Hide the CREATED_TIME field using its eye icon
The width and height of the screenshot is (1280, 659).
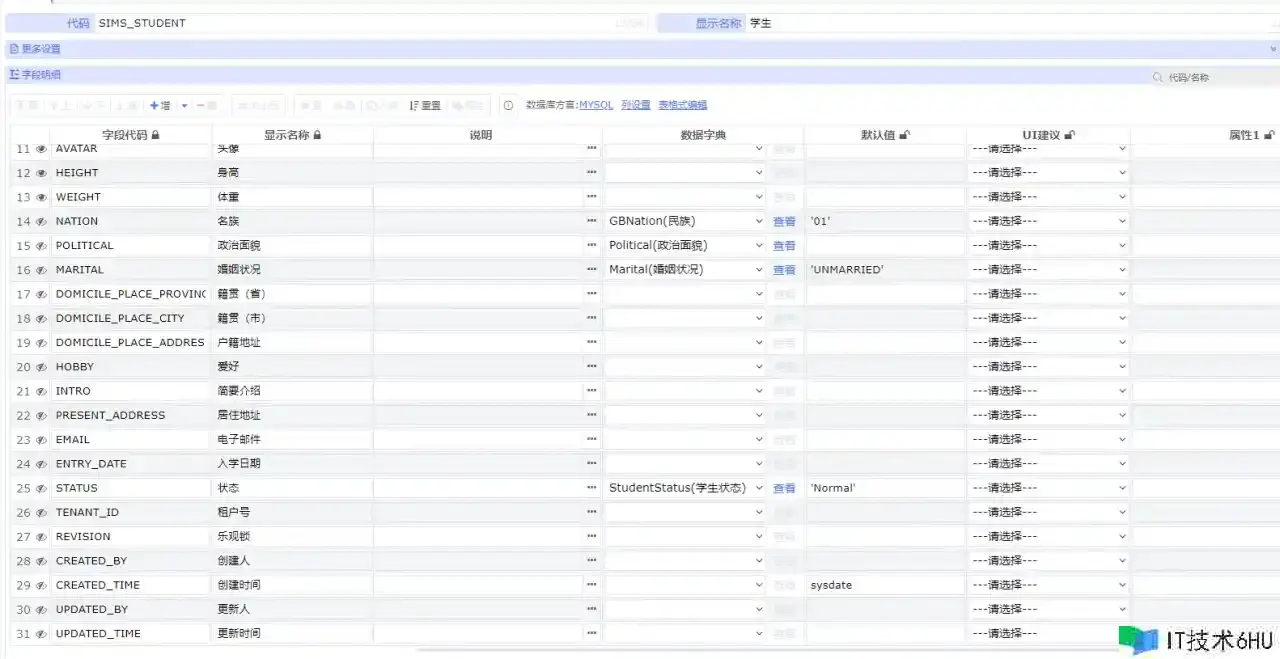pyautogui.click(x=41, y=585)
